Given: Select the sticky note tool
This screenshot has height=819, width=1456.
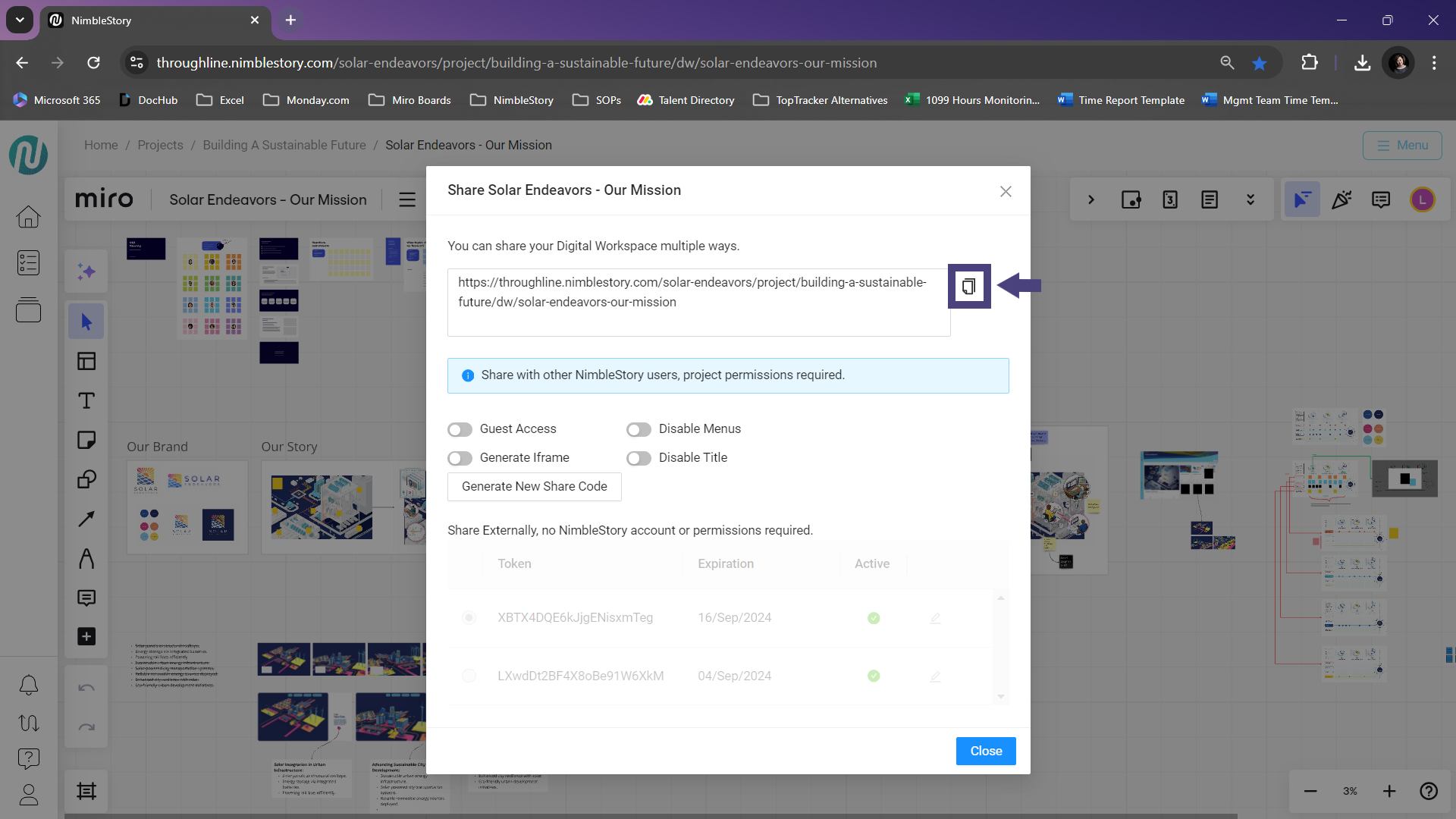Looking at the screenshot, I should [x=86, y=440].
